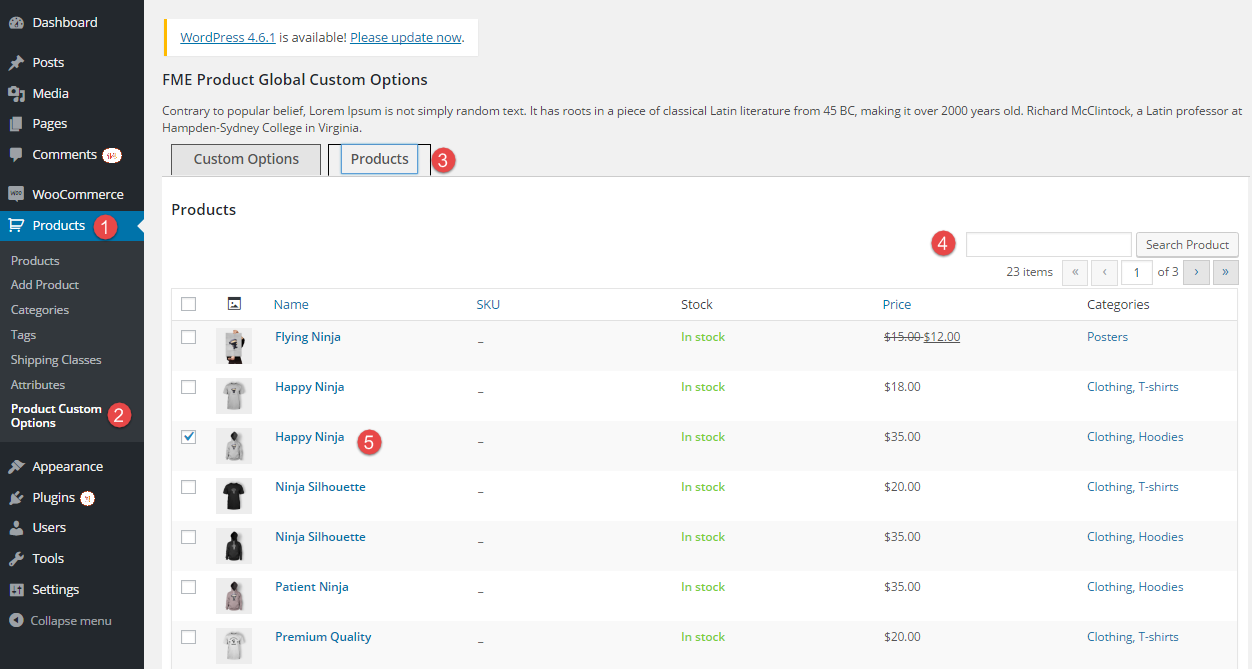Viewport: 1252px width, 669px height.
Task: Click the Plugins plug icon
Action: pos(16,497)
